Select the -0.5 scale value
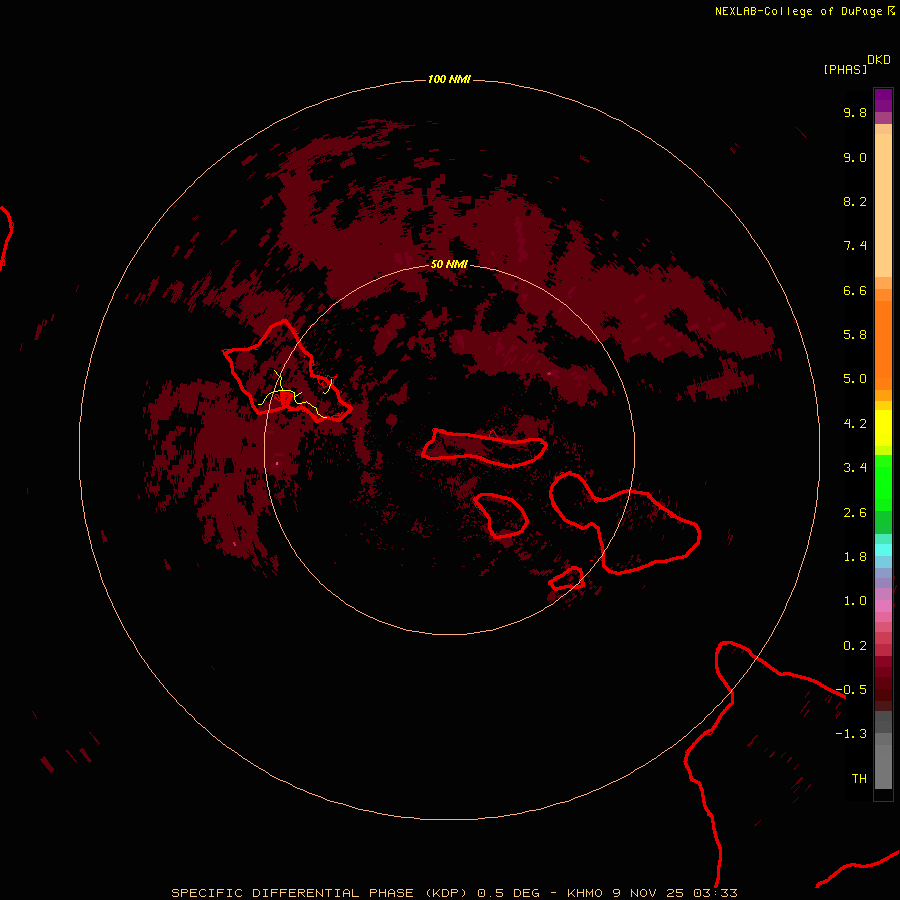Image resolution: width=900 pixels, height=900 pixels. tap(851, 690)
